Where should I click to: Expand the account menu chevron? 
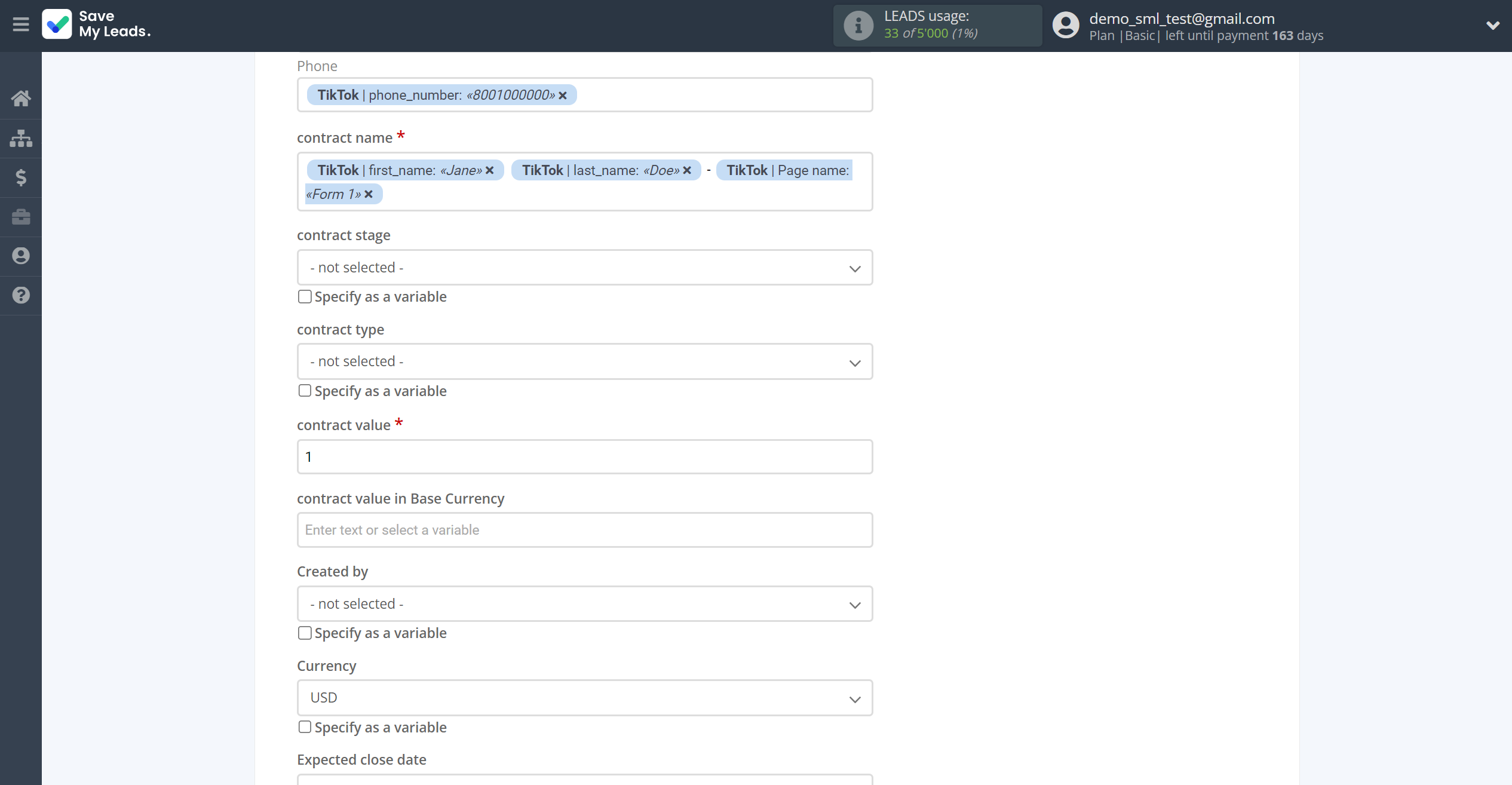[1492, 26]
